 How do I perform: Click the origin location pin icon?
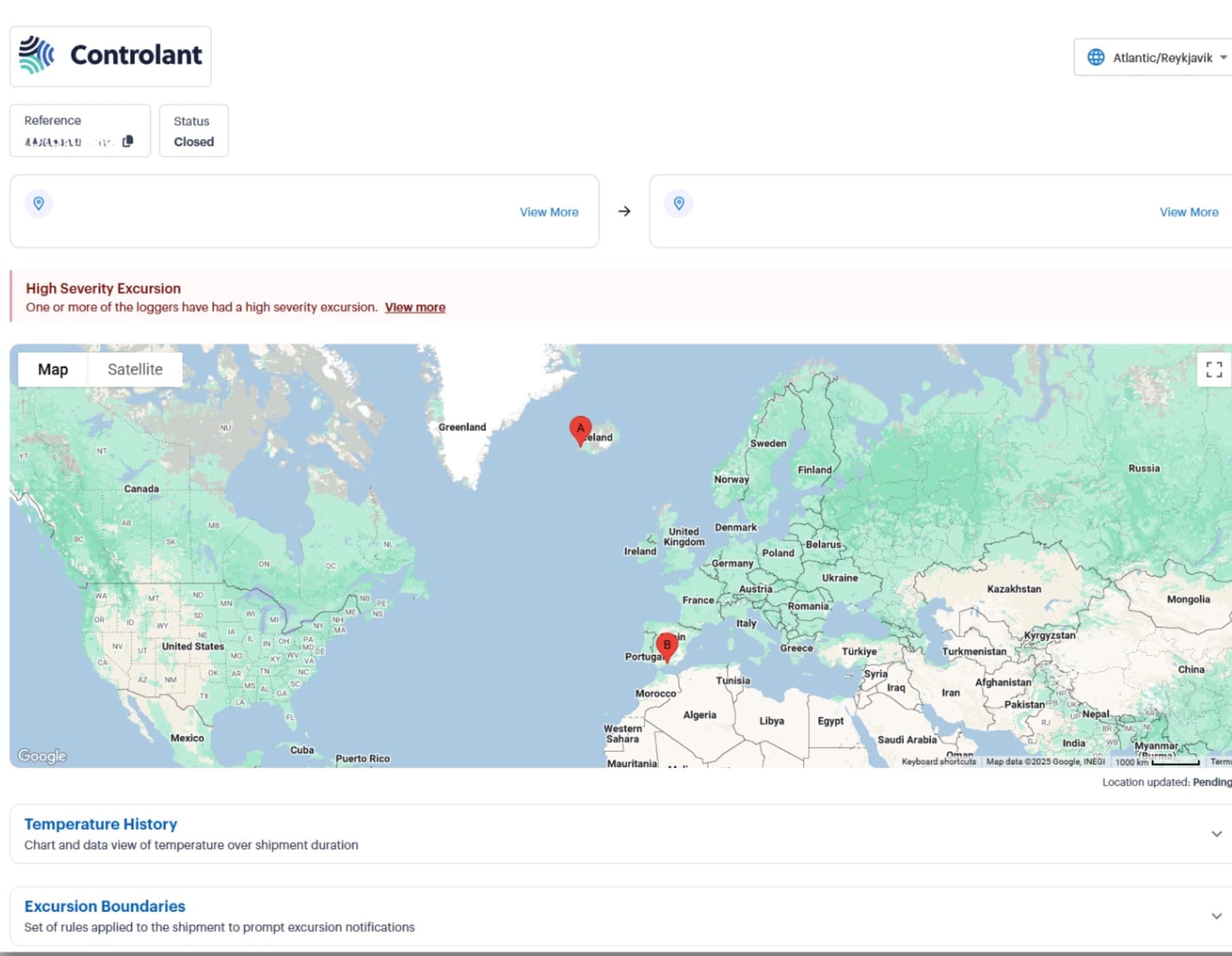(39, 203)
